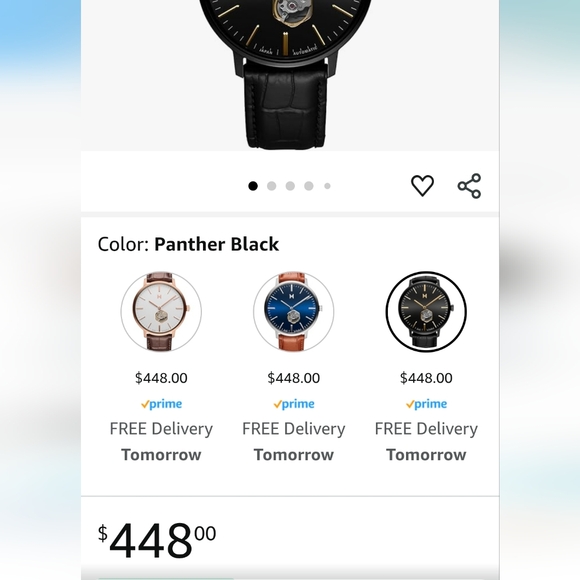
Task: Jump to the small last carousel dot
Action: [327, 186]
